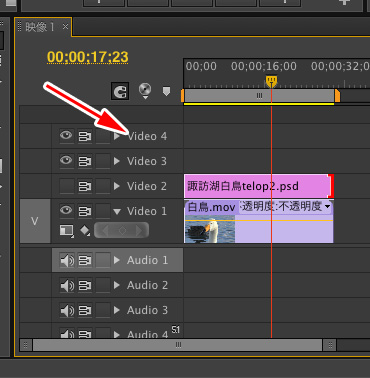
Task: Mute the Audio 1 track speaker
Action: (x=67, y=260)
